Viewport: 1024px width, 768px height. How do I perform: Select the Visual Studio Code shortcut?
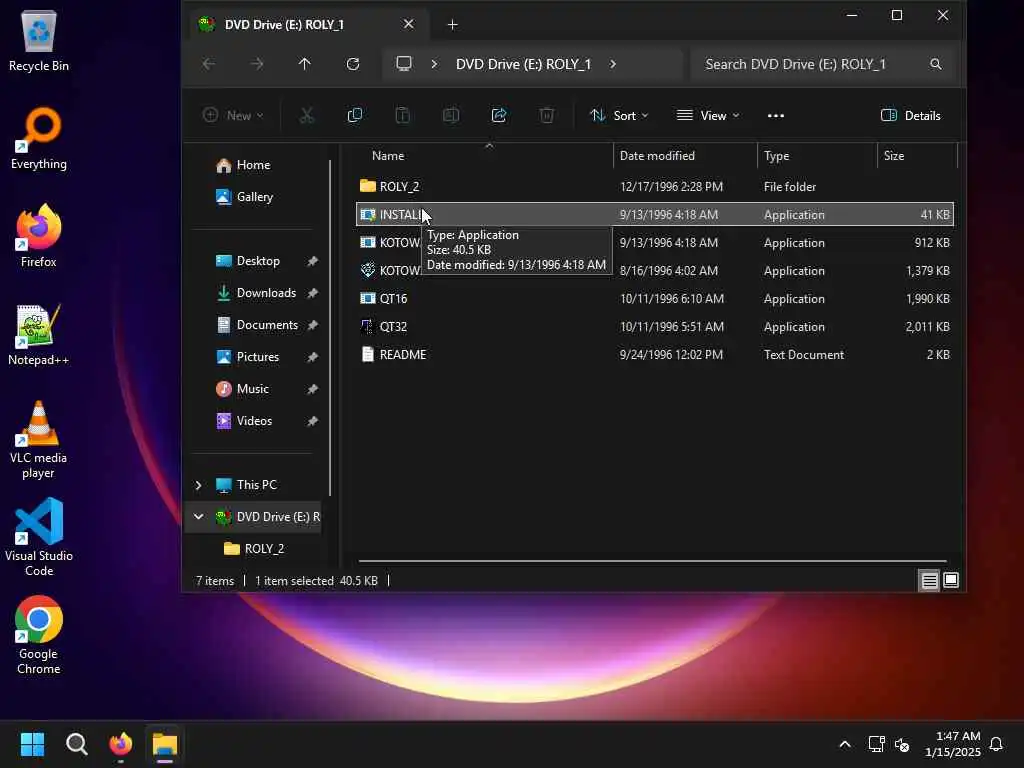pyautogui.click(x=39, y=537)
